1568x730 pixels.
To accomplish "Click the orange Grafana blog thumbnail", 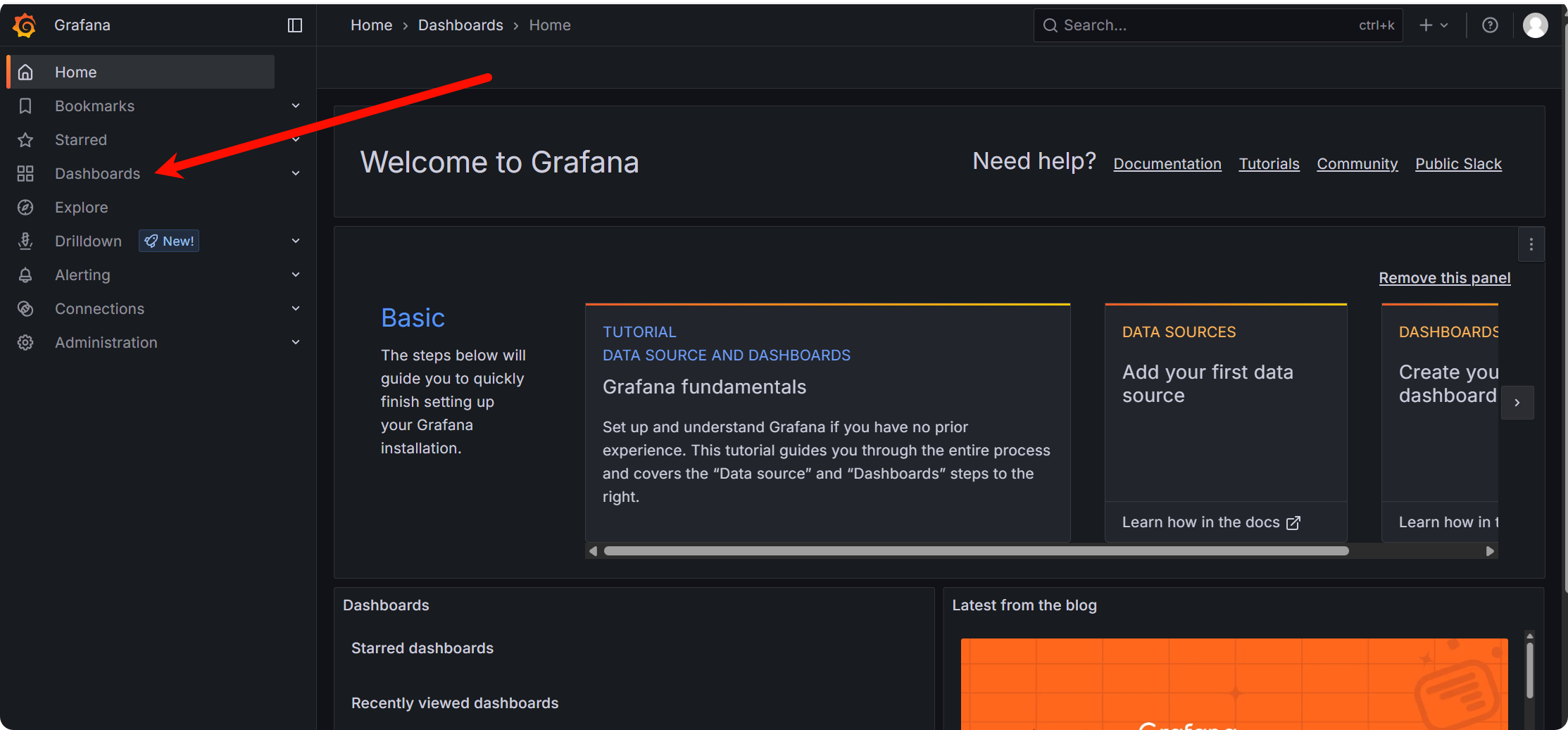I will click(x=1234, y=684).
